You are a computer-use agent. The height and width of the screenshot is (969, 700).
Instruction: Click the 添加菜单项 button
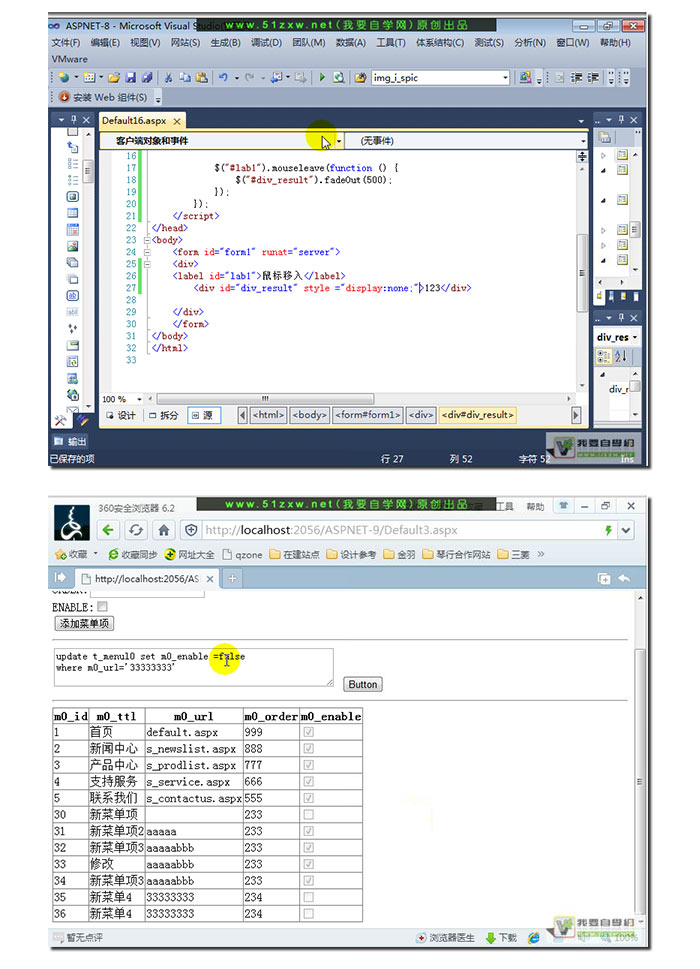[x=84, y=624]
